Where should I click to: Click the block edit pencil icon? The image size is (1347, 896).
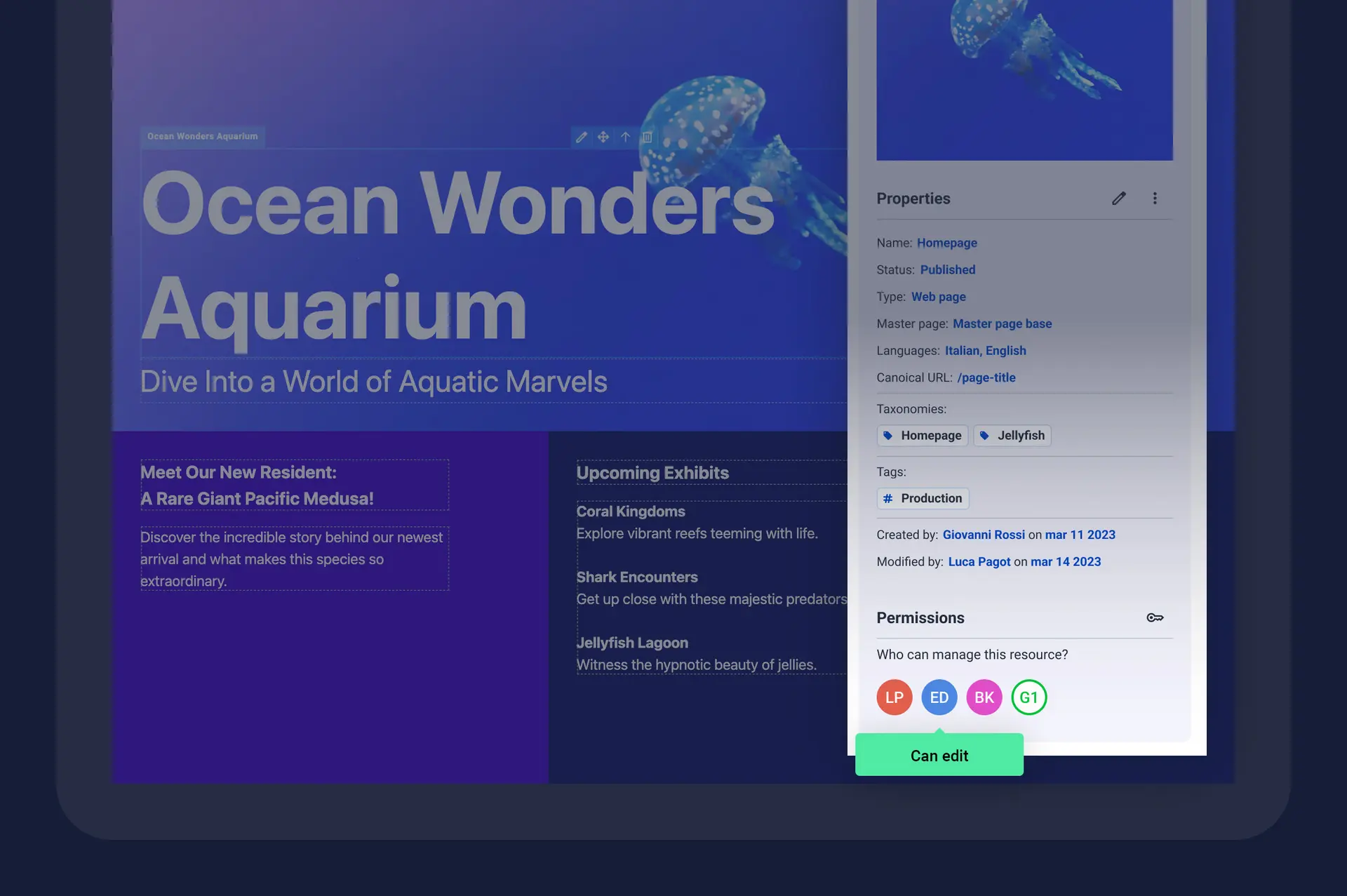[x=582, y=137]
